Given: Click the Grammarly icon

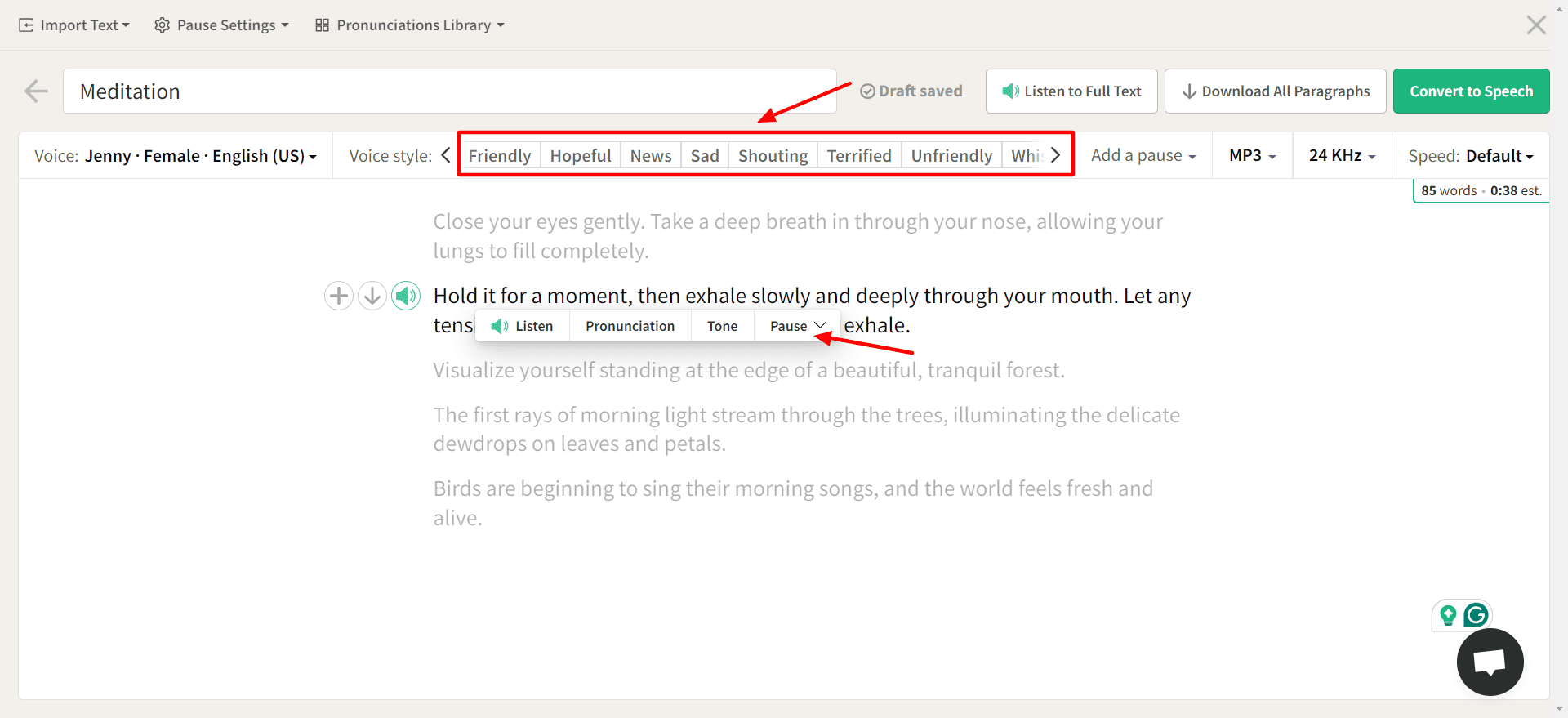Looking at the screenshot, I should [1476, 615].
